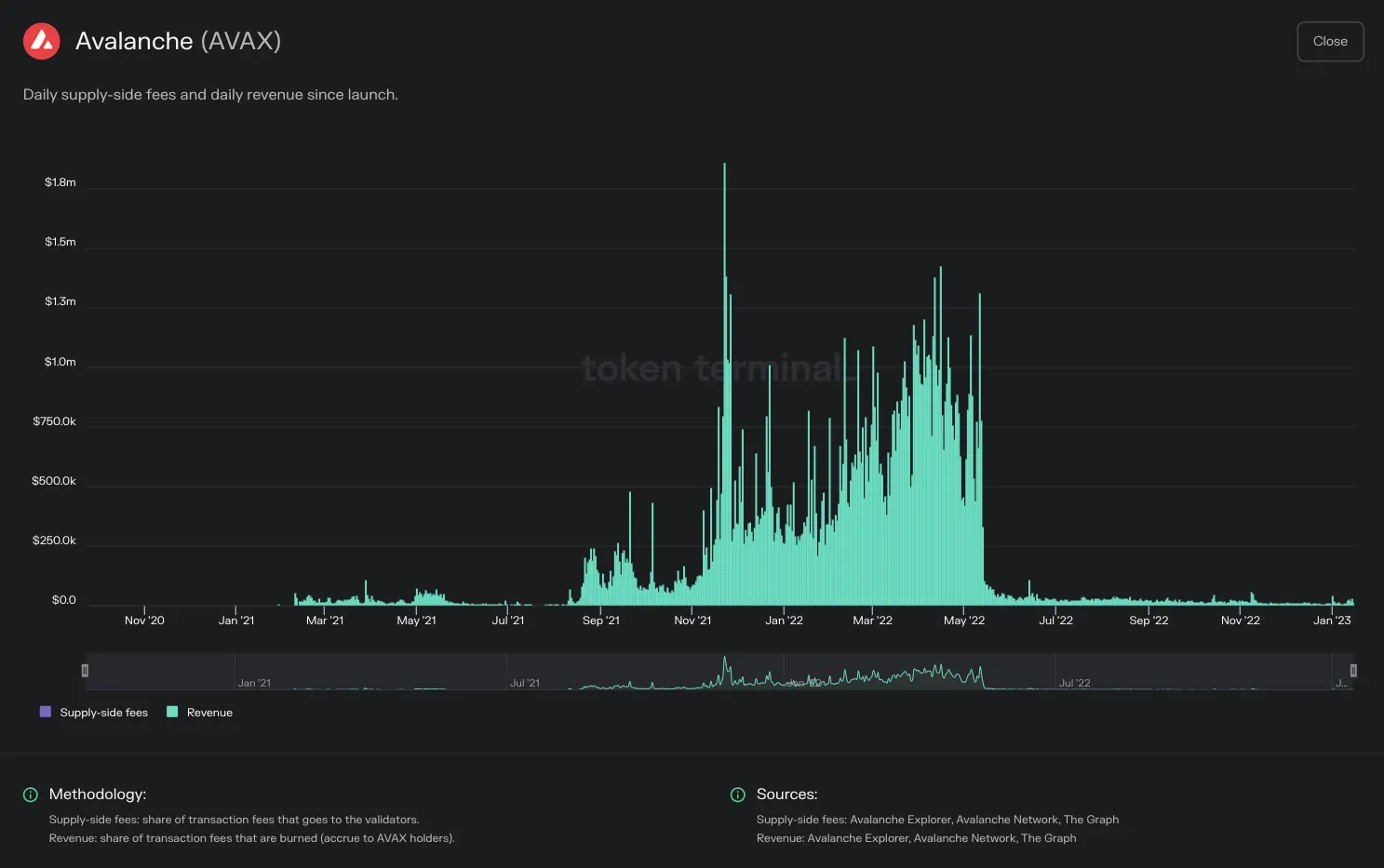Image resolution: width=1384 pixels, height=868 pixels.
Task: Click the Nov '21 x-axis label
Action: click(692, 621)
